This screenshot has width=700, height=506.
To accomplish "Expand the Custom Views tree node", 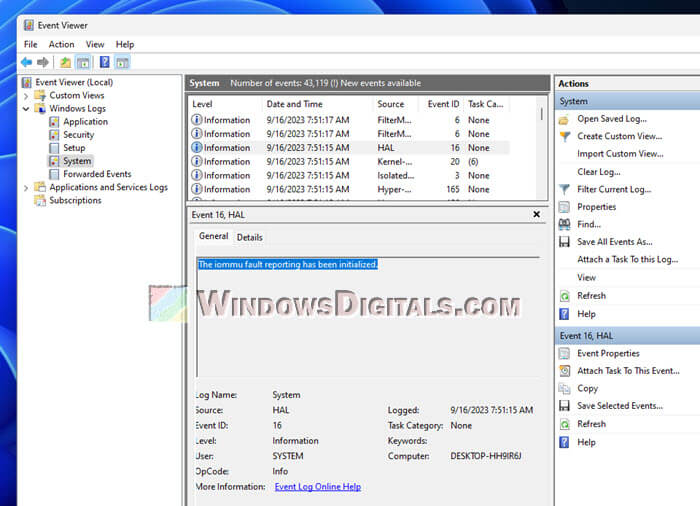I will click(x=26, y=96).
